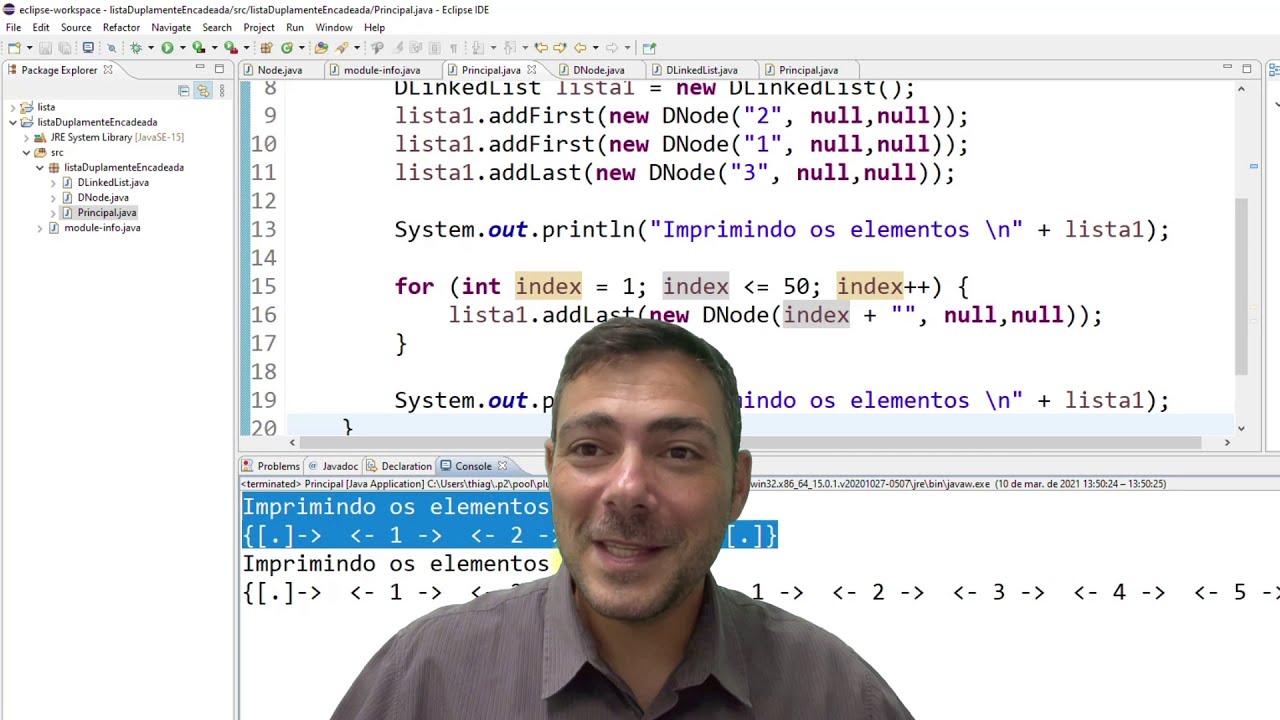Select DNode.java in Package Explorer
1280x720 pixels.
point(103,198)
